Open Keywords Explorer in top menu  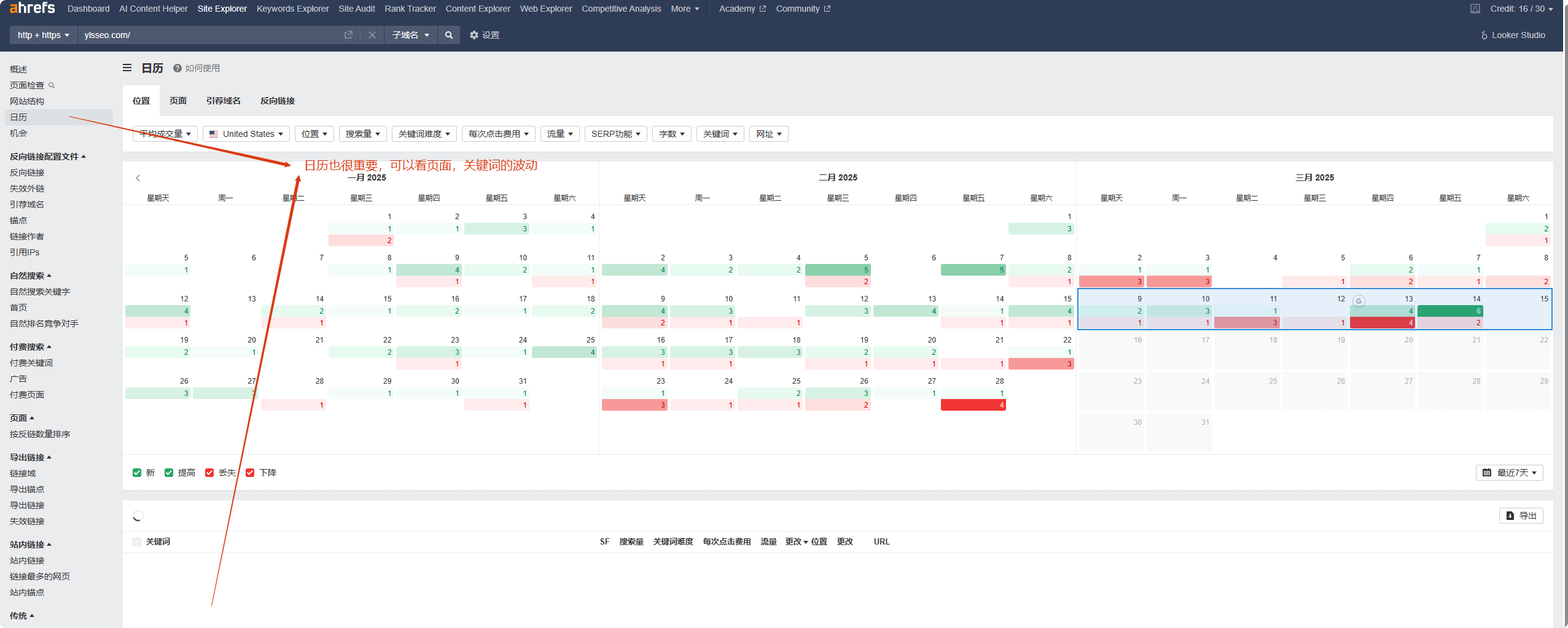pyautogui.click(x=292, y=9)
